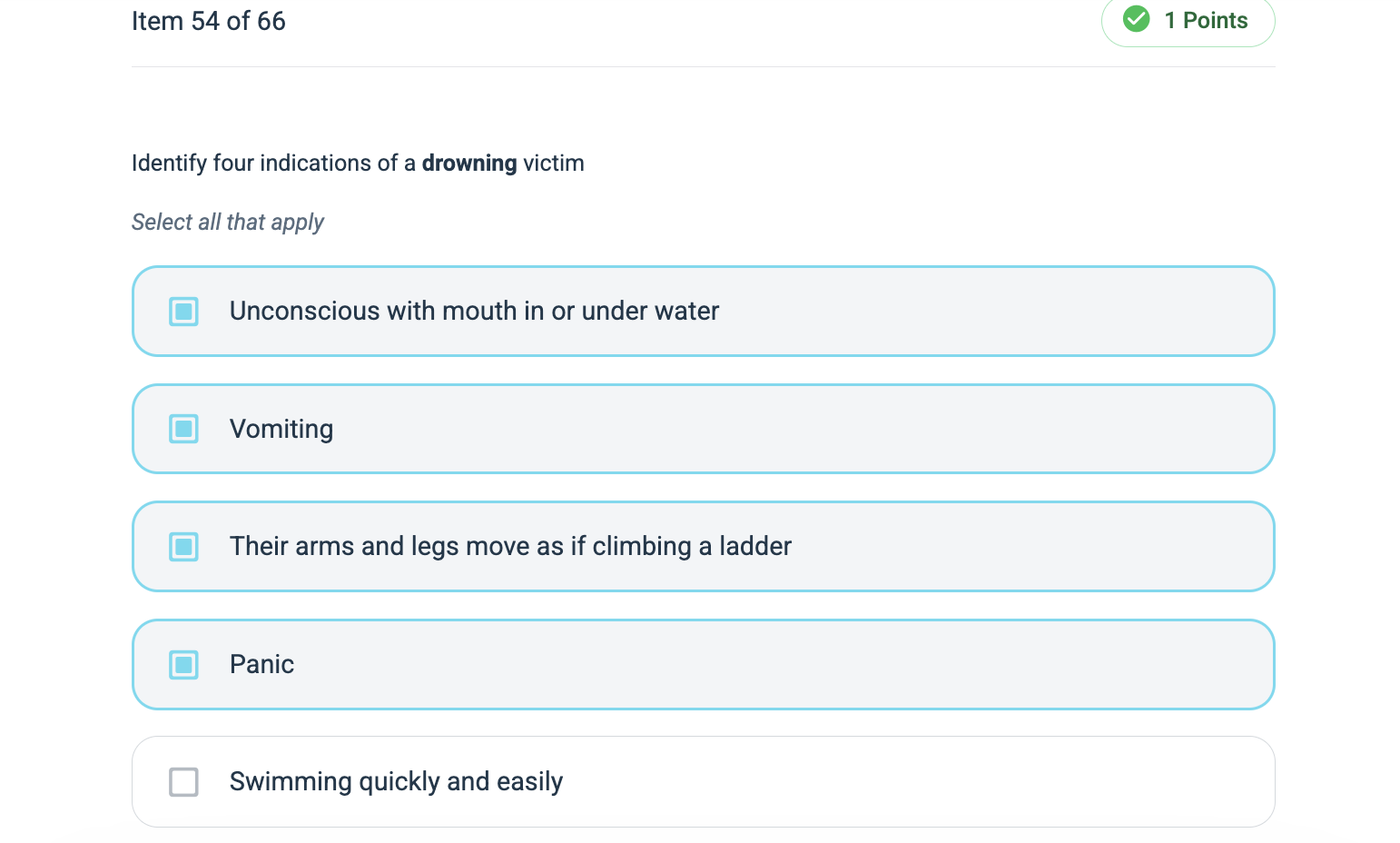The height and width of the screenshot is (843, 1400).
Task: Uncheck the Unconscious with mouth under water checkbox
Action: pyautogui.click(x=183, y=312)
